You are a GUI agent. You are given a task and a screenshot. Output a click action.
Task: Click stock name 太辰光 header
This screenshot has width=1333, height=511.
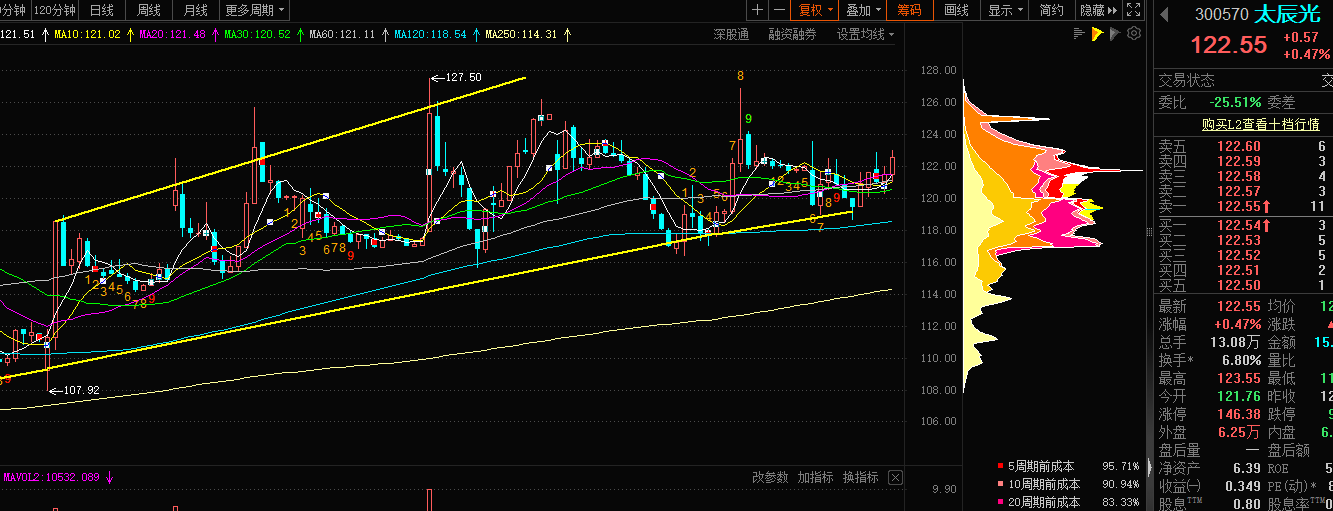(x=1287, y=15)
